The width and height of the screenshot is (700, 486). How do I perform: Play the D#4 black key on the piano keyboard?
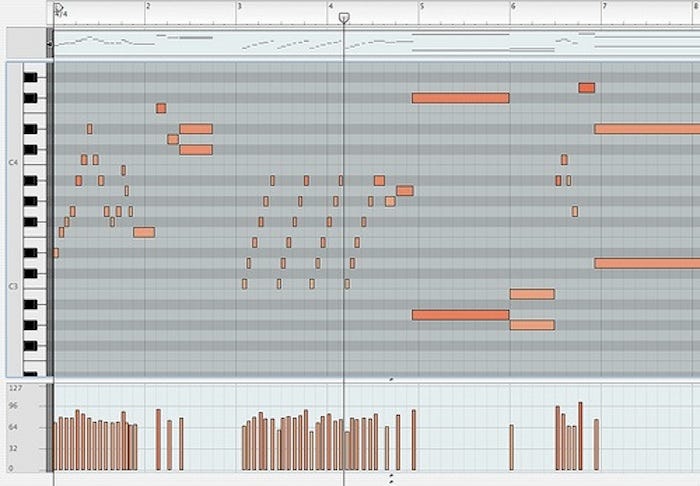coord(30,129)
